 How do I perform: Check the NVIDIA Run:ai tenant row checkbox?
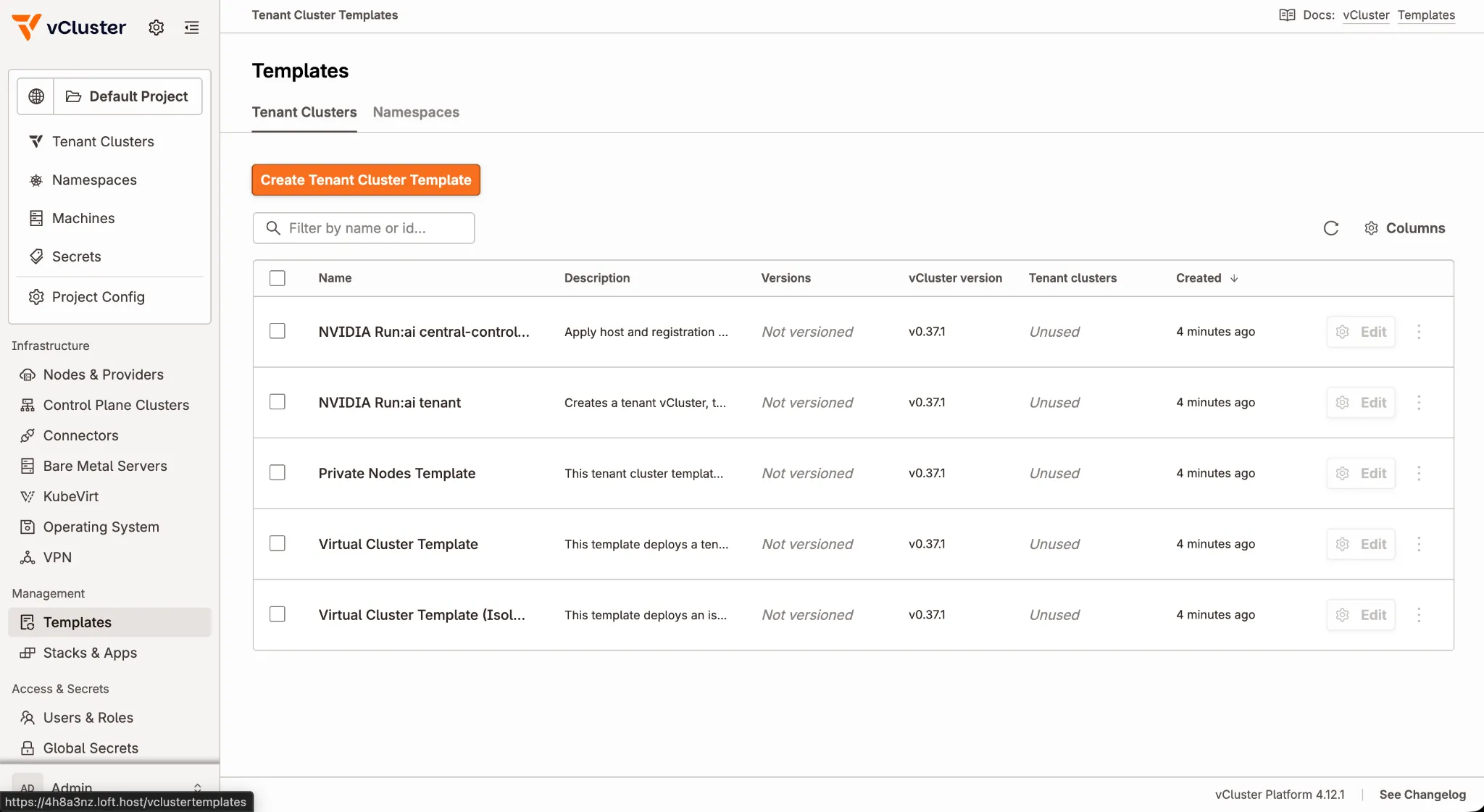click(x=278, y=402)
